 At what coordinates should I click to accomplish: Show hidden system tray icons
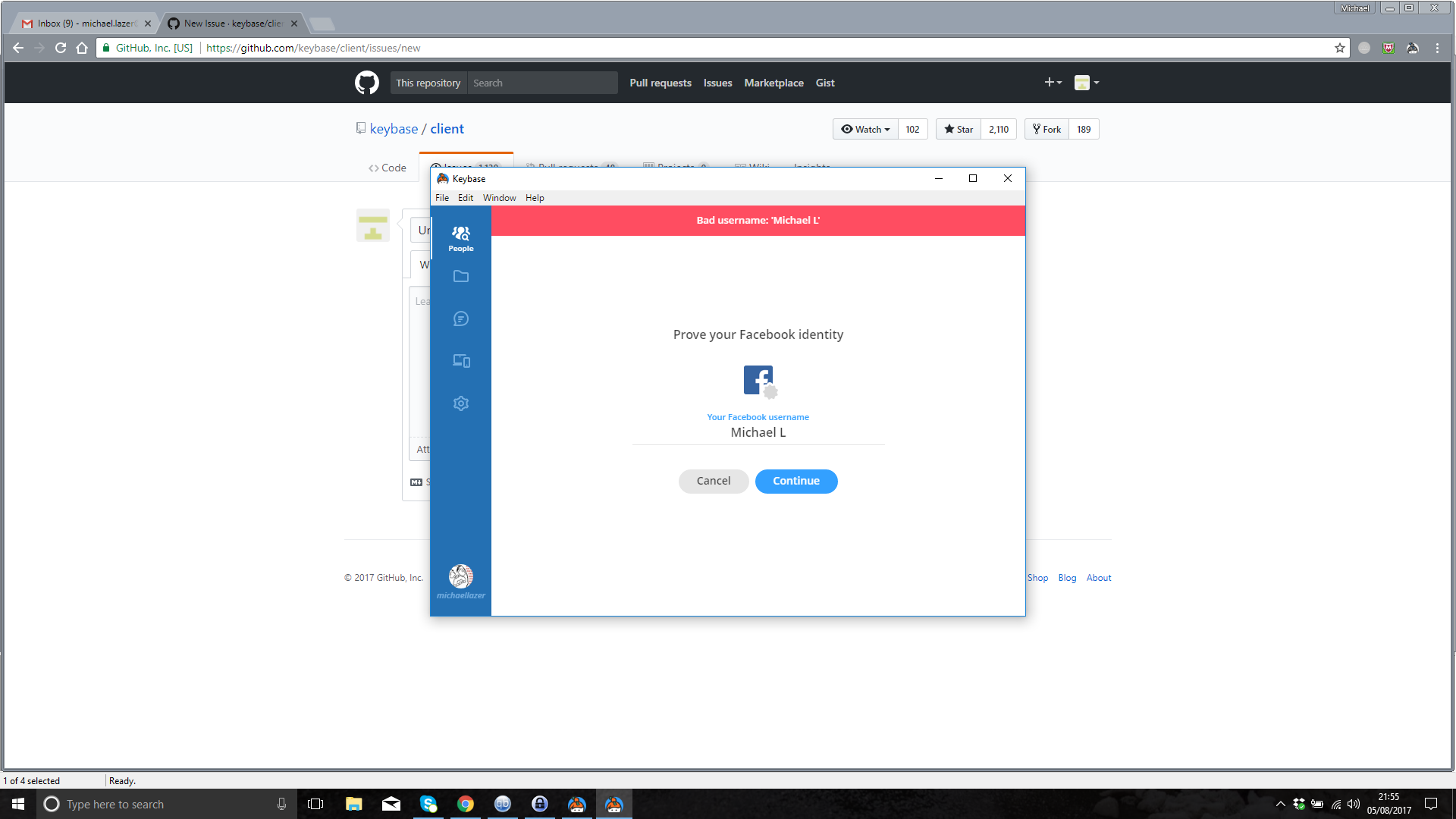(1281, 804)
